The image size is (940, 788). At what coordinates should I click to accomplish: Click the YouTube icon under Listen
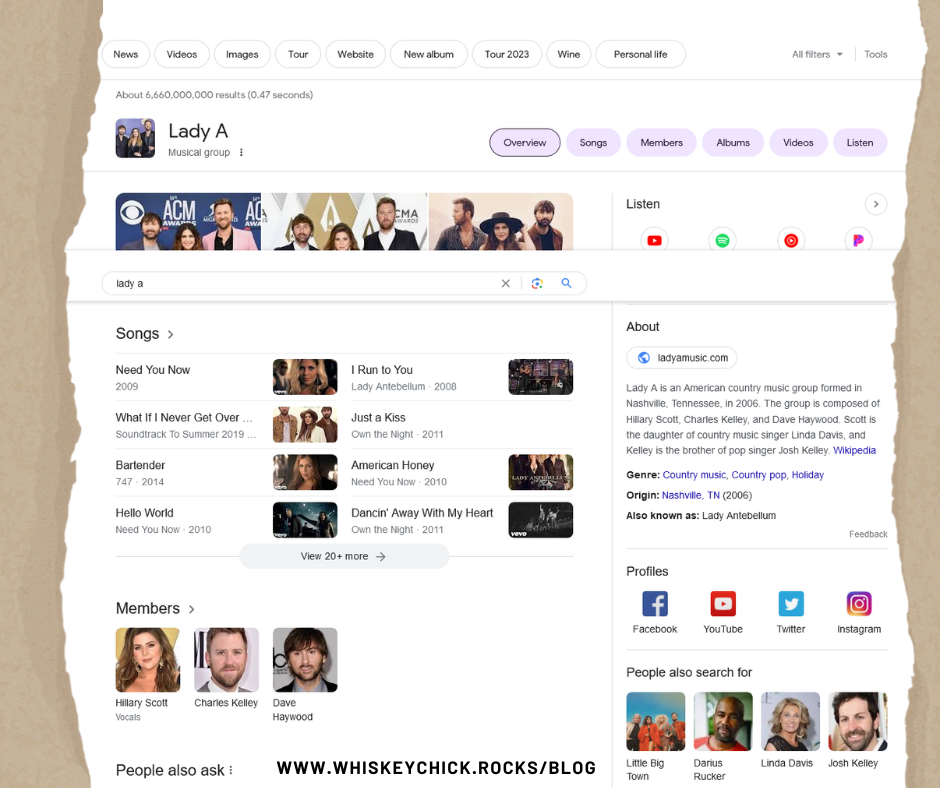pos(654,240)
